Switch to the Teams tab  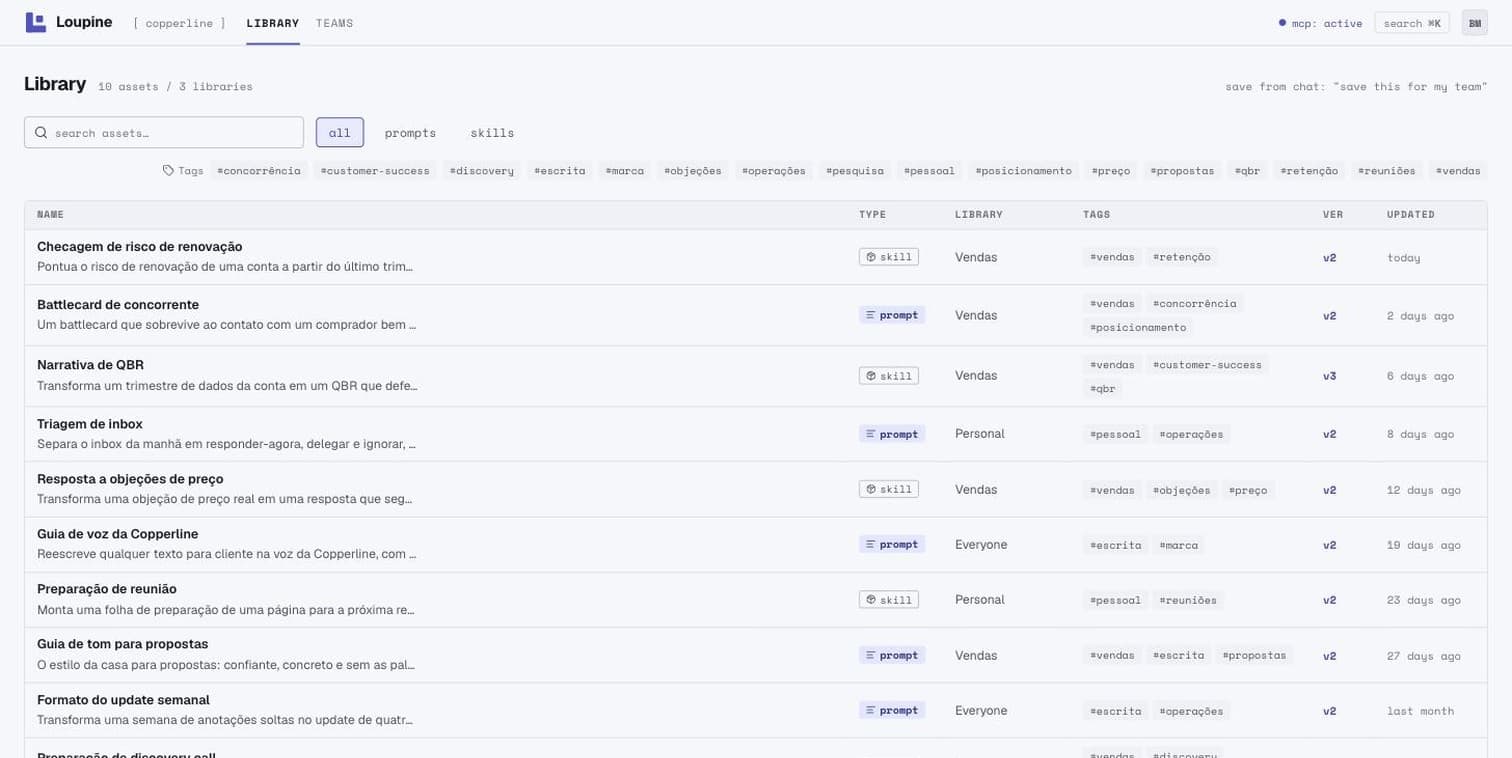(x=334, y=23)
